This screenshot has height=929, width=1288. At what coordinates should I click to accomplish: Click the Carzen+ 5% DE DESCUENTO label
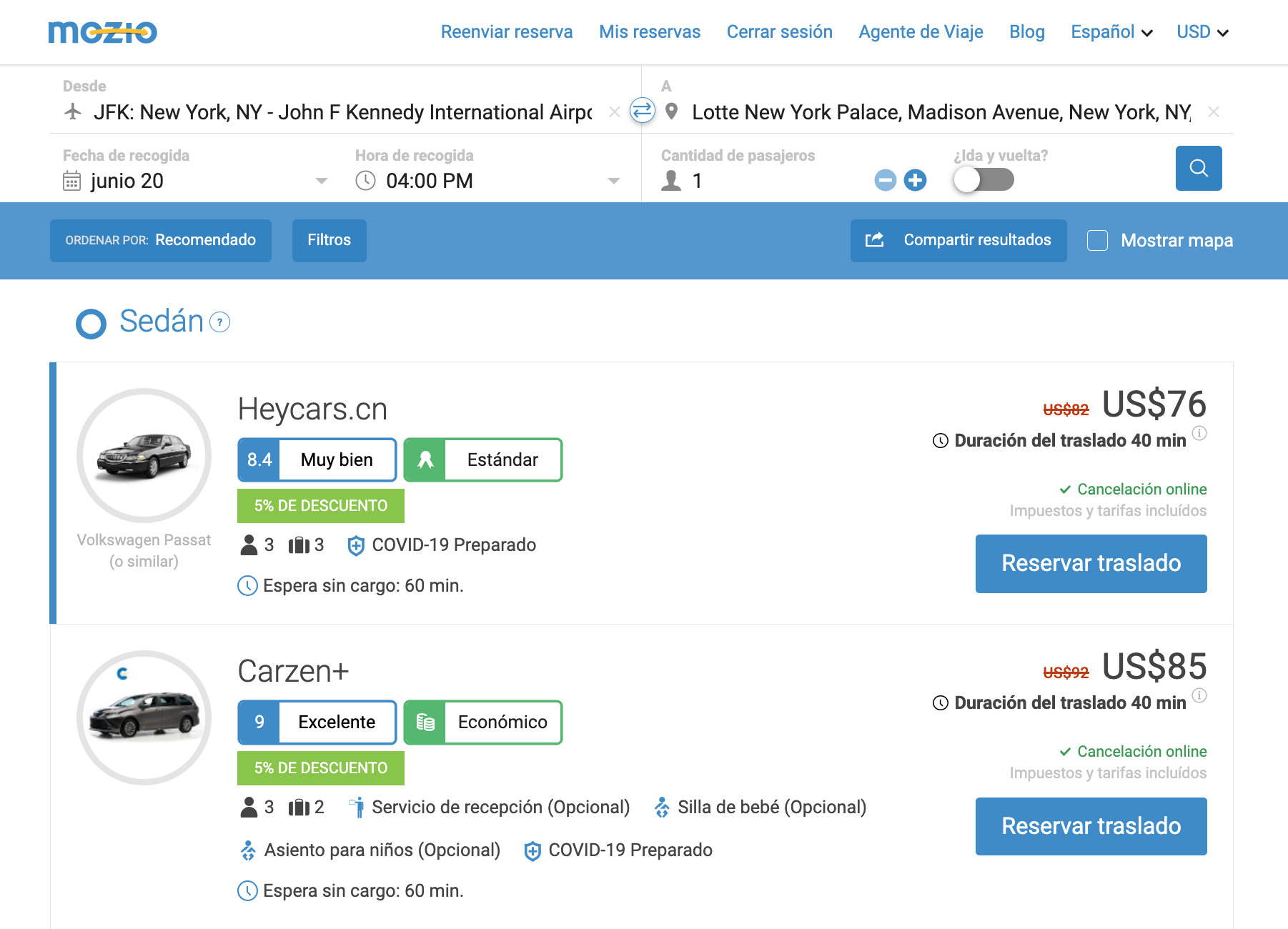click(x=321, y=768)
